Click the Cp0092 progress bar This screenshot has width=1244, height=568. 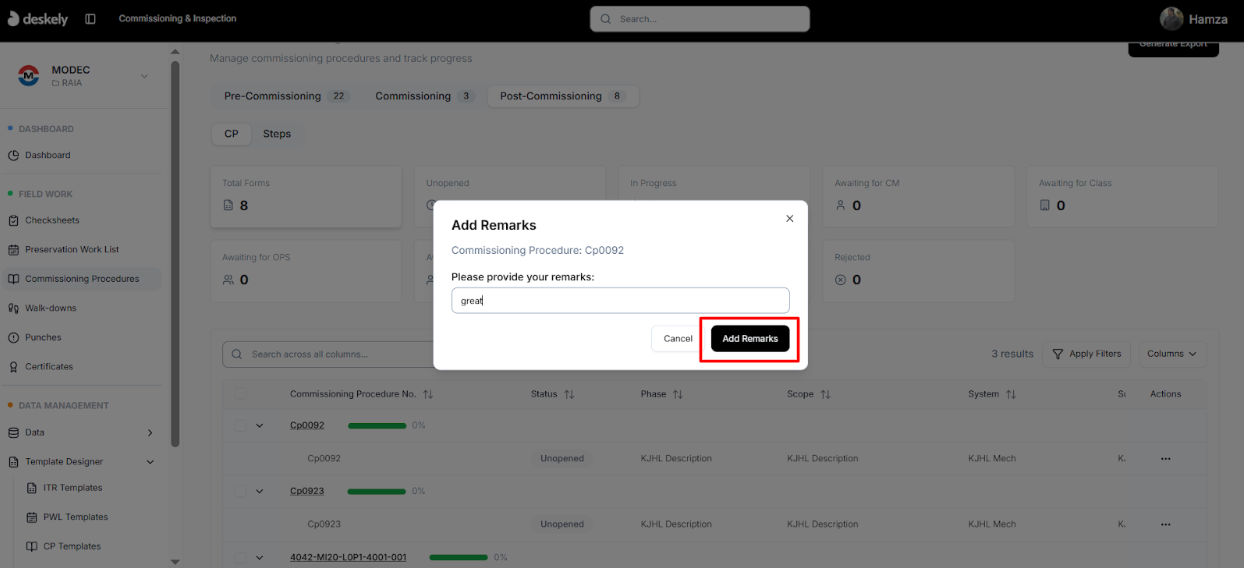(377, 425)
